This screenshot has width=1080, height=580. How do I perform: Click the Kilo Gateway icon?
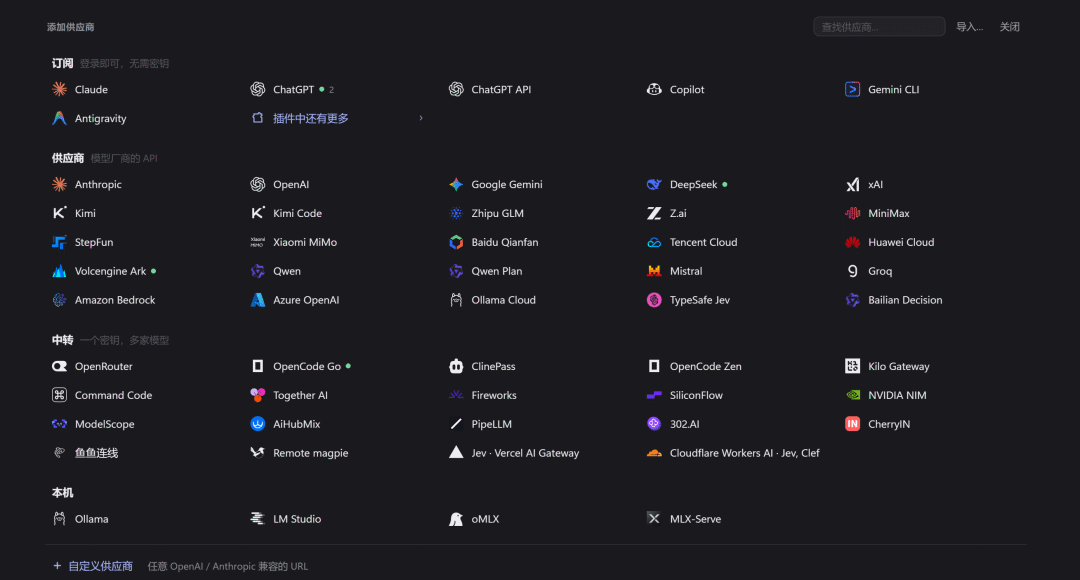point(852,366)
